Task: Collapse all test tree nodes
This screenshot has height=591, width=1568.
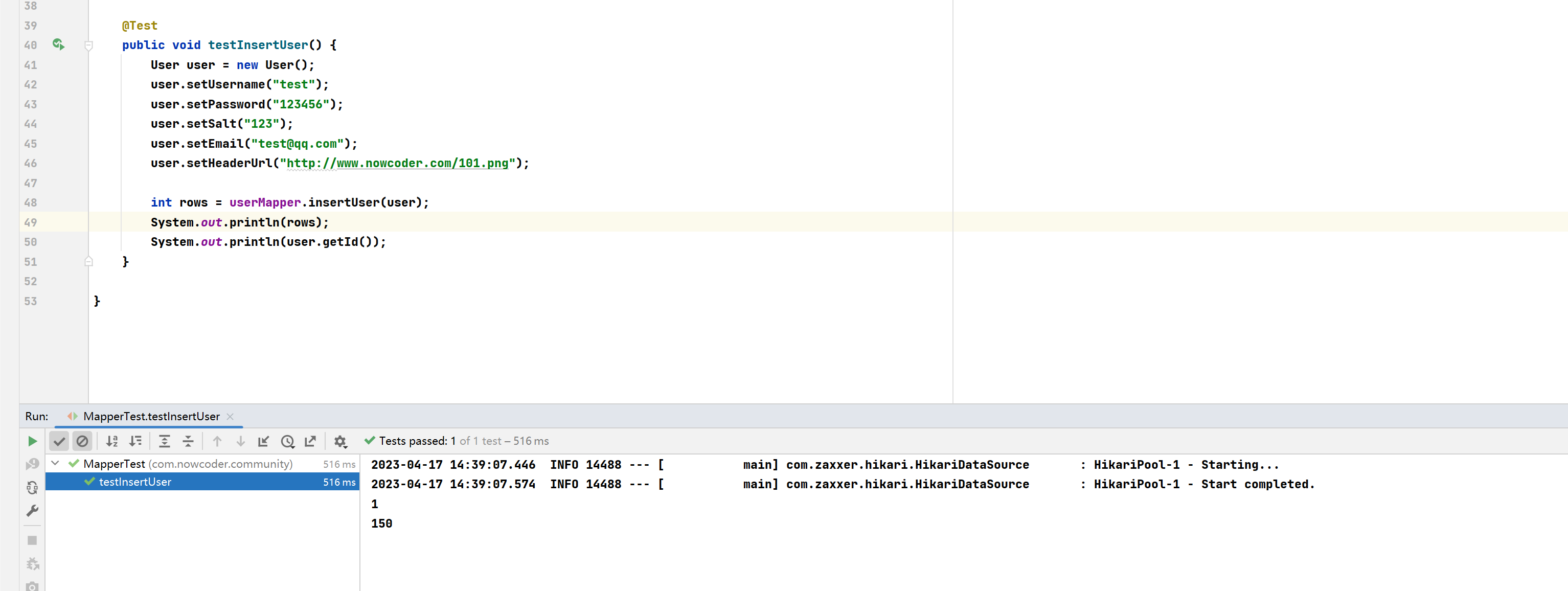Action: pos(188,441)
